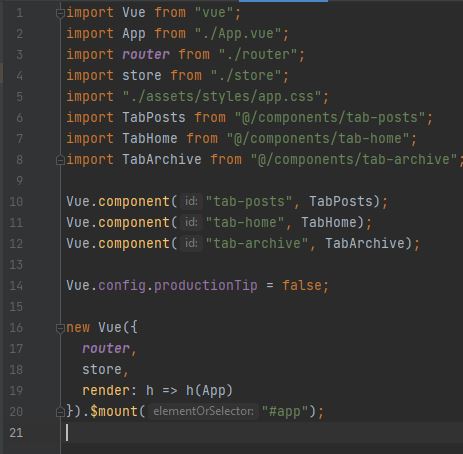Click line number 9 in the gutter

point(20,181)
